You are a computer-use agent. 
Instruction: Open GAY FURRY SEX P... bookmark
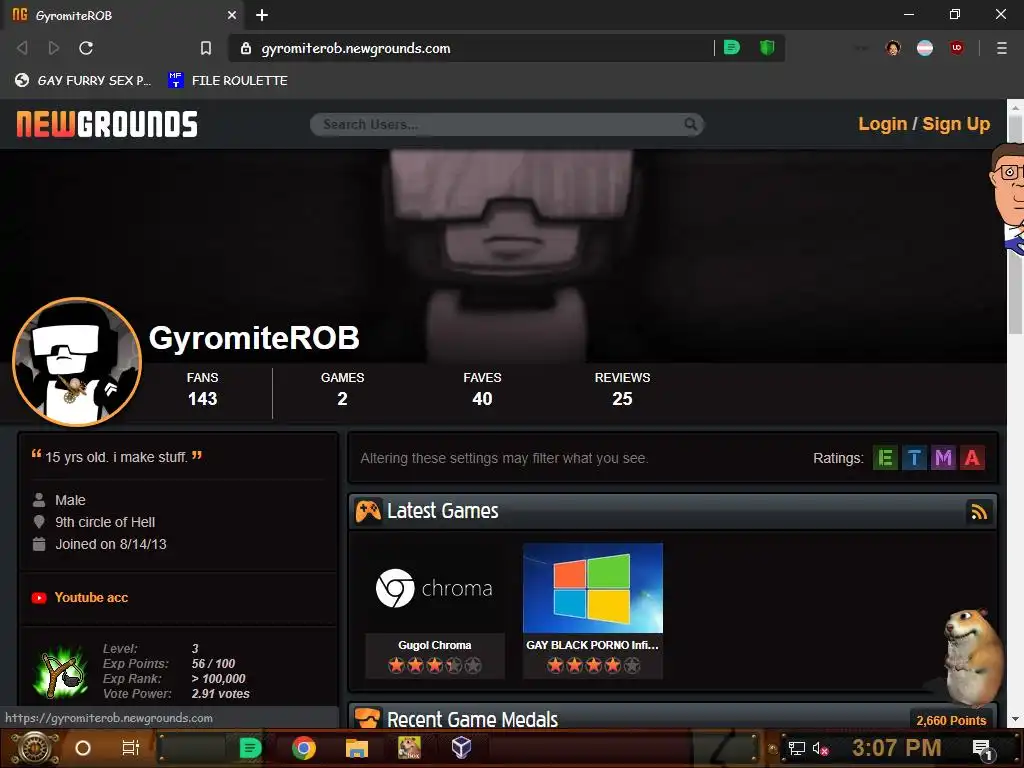(x=83, y=80)
